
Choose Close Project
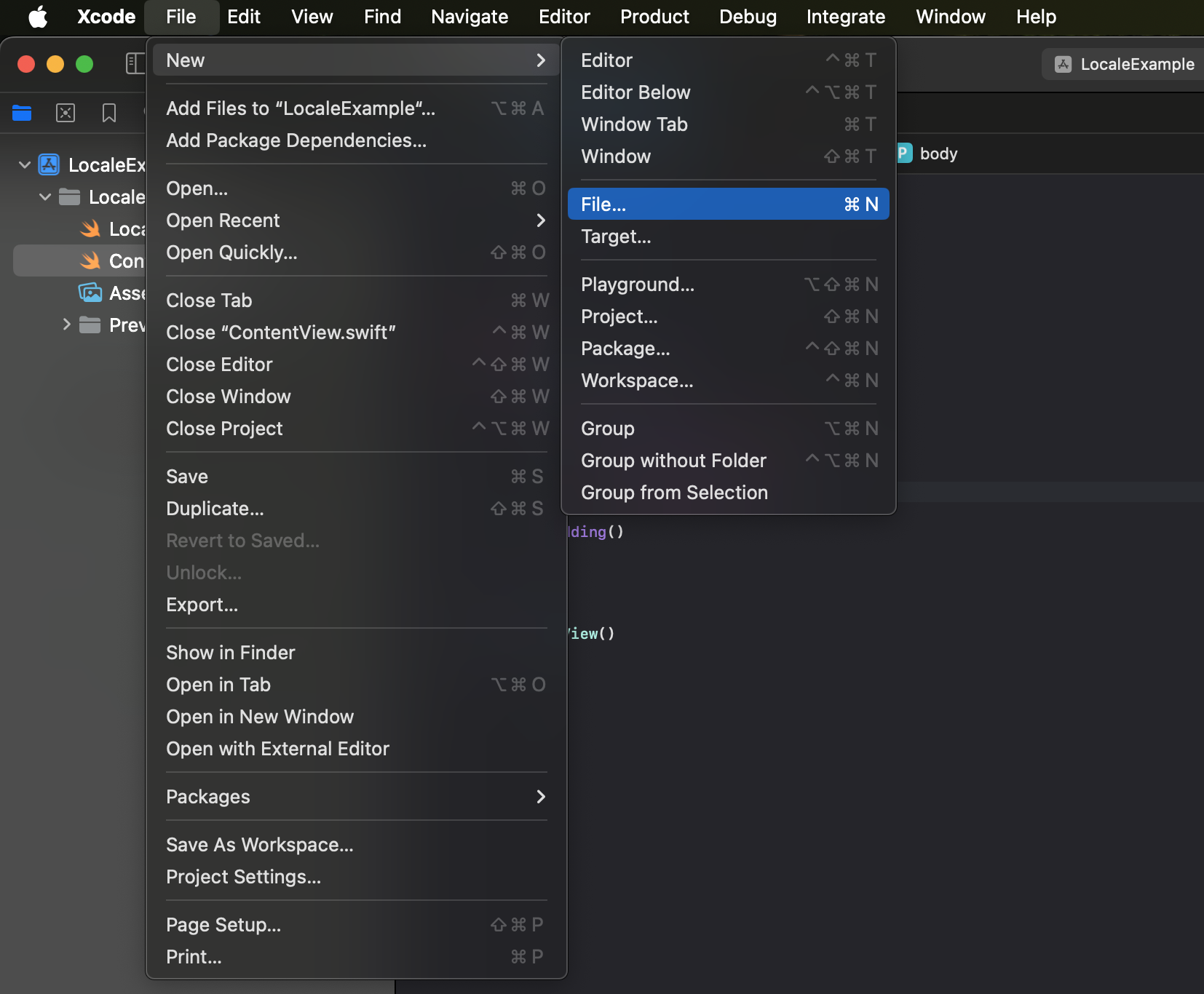tap(357, 429)
